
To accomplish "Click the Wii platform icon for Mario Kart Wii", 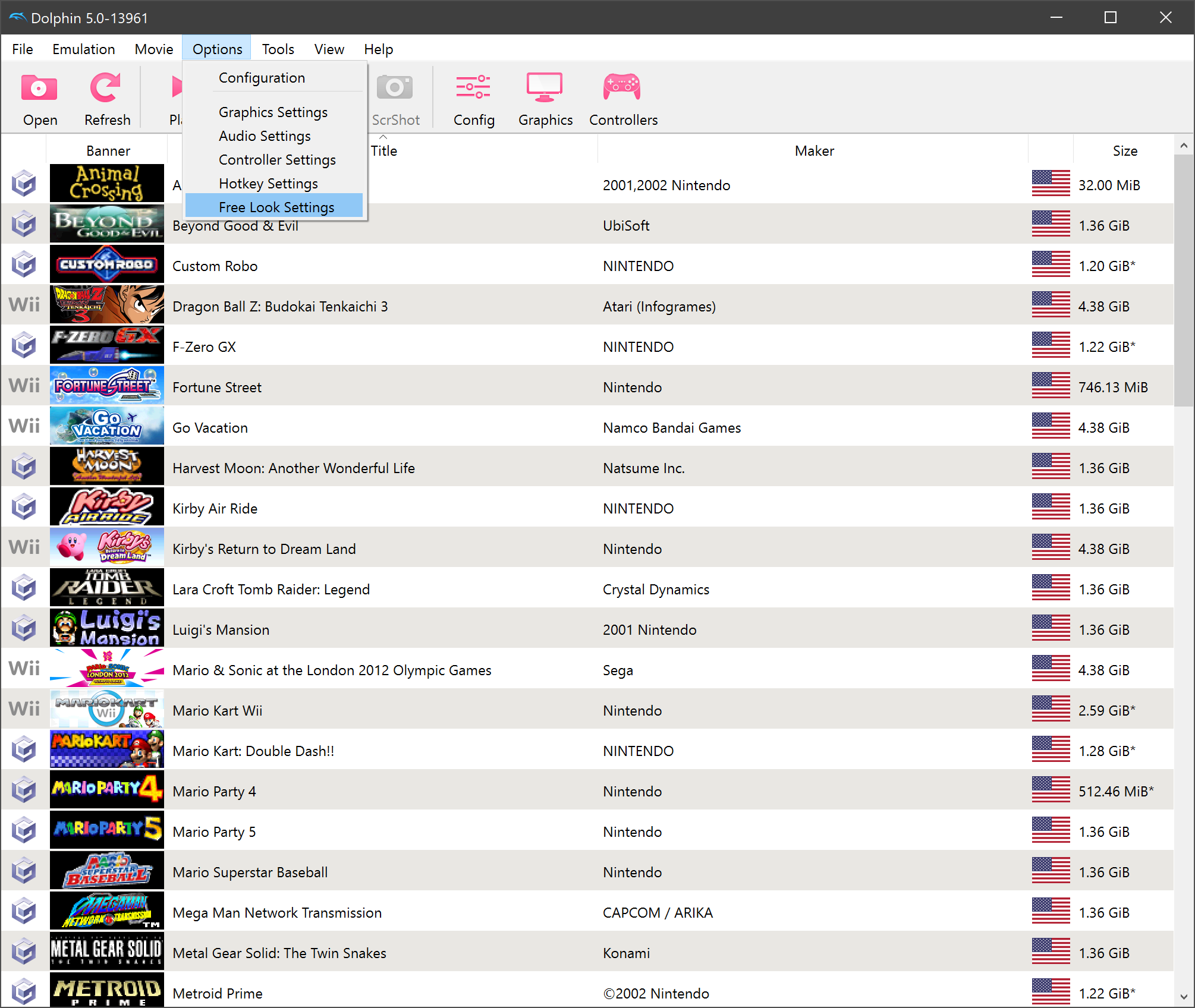I will pos(24,709).
